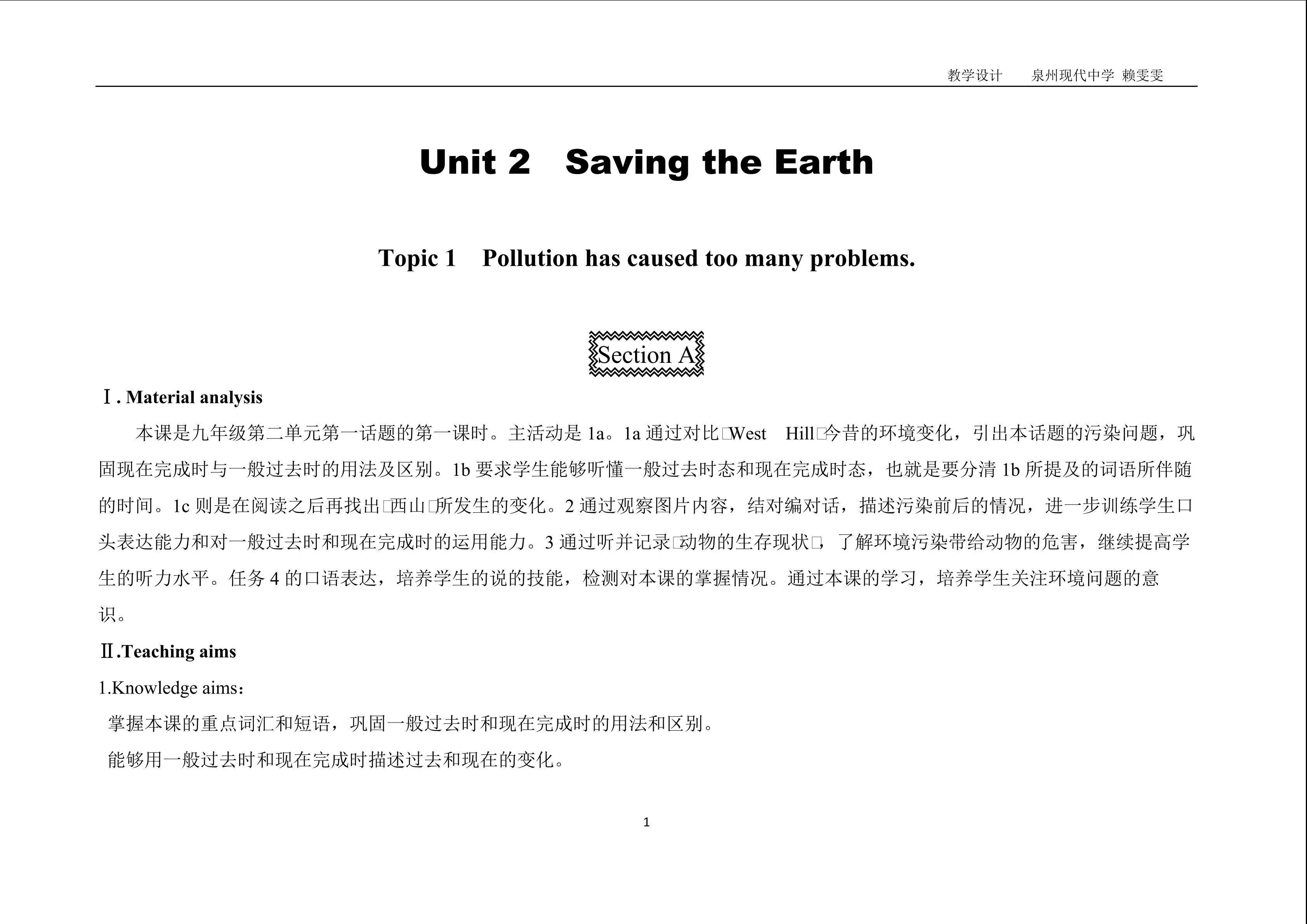The width and height of the screenshot is (1307, 924).
Task: Click the Knowledge aims line
Action: 172,688
